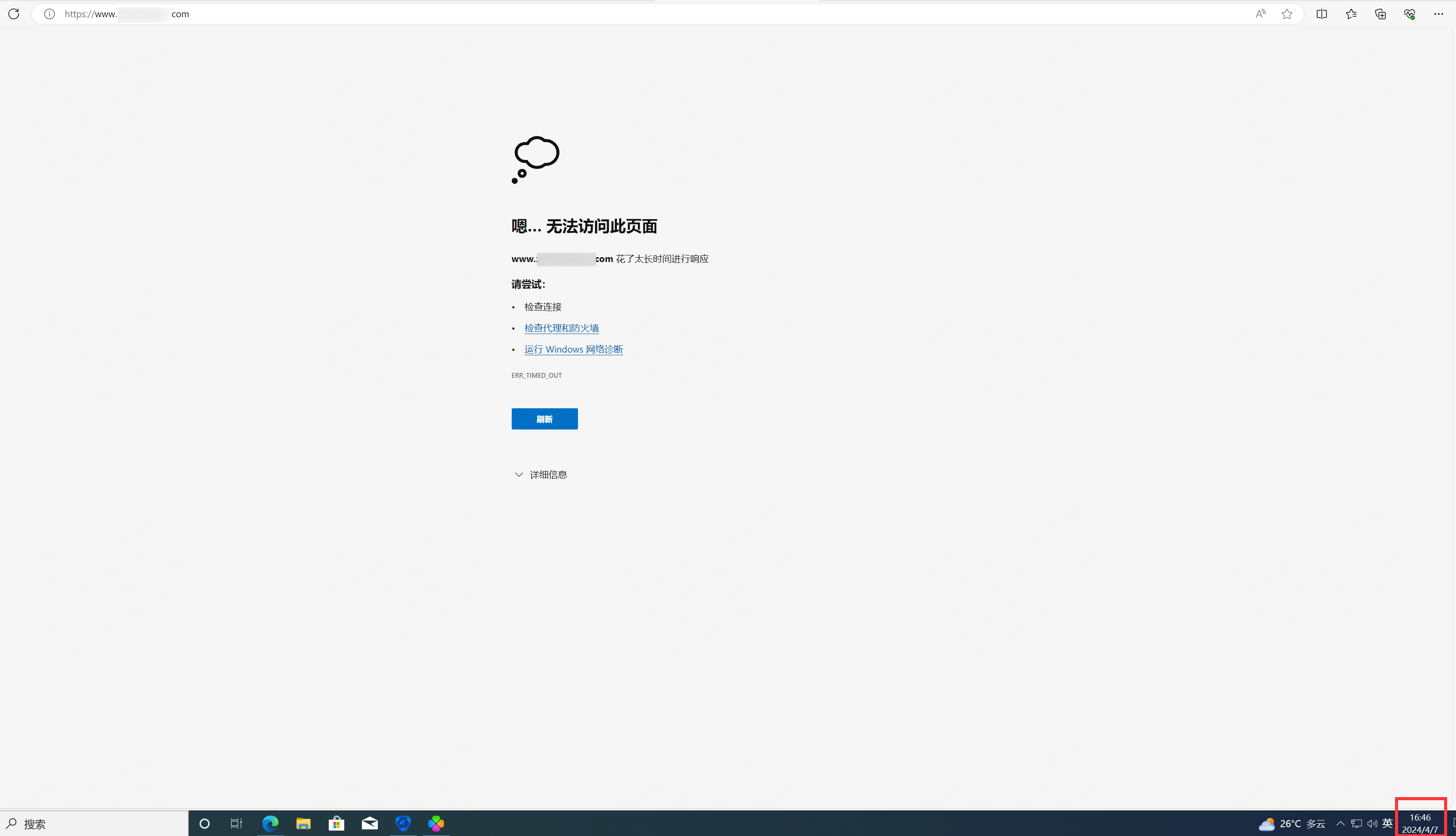This screenshot has height=836, width=1456.
Task: Open 检查代理和防火墙 link
Action: 561,328
